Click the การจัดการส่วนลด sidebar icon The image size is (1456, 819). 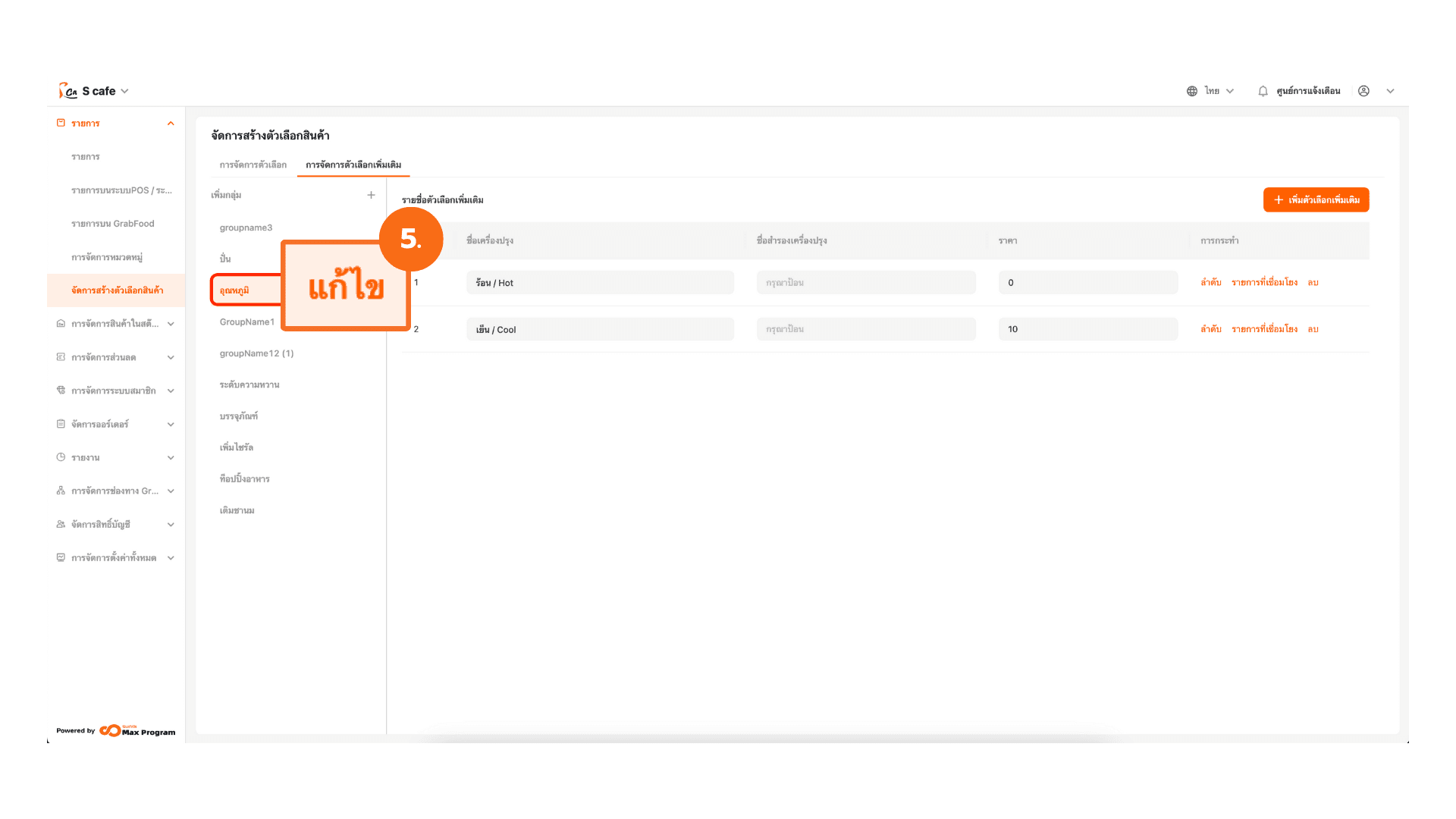[x=61, y=357]
